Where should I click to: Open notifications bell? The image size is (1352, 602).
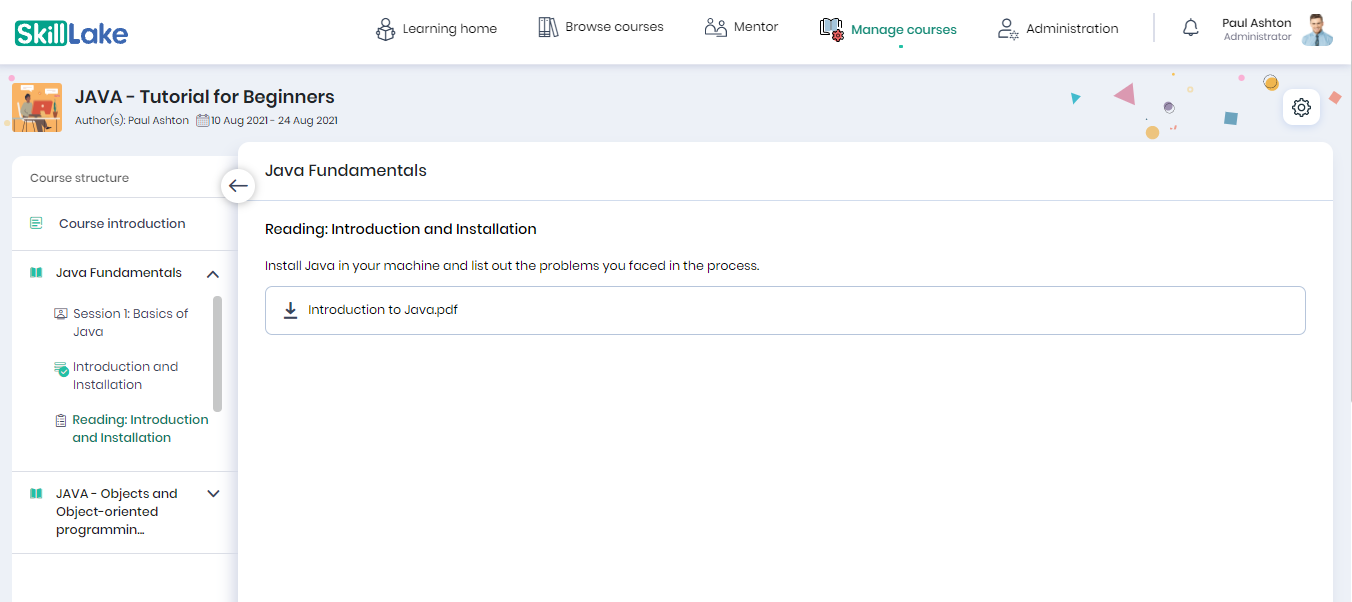[1190, 28]
